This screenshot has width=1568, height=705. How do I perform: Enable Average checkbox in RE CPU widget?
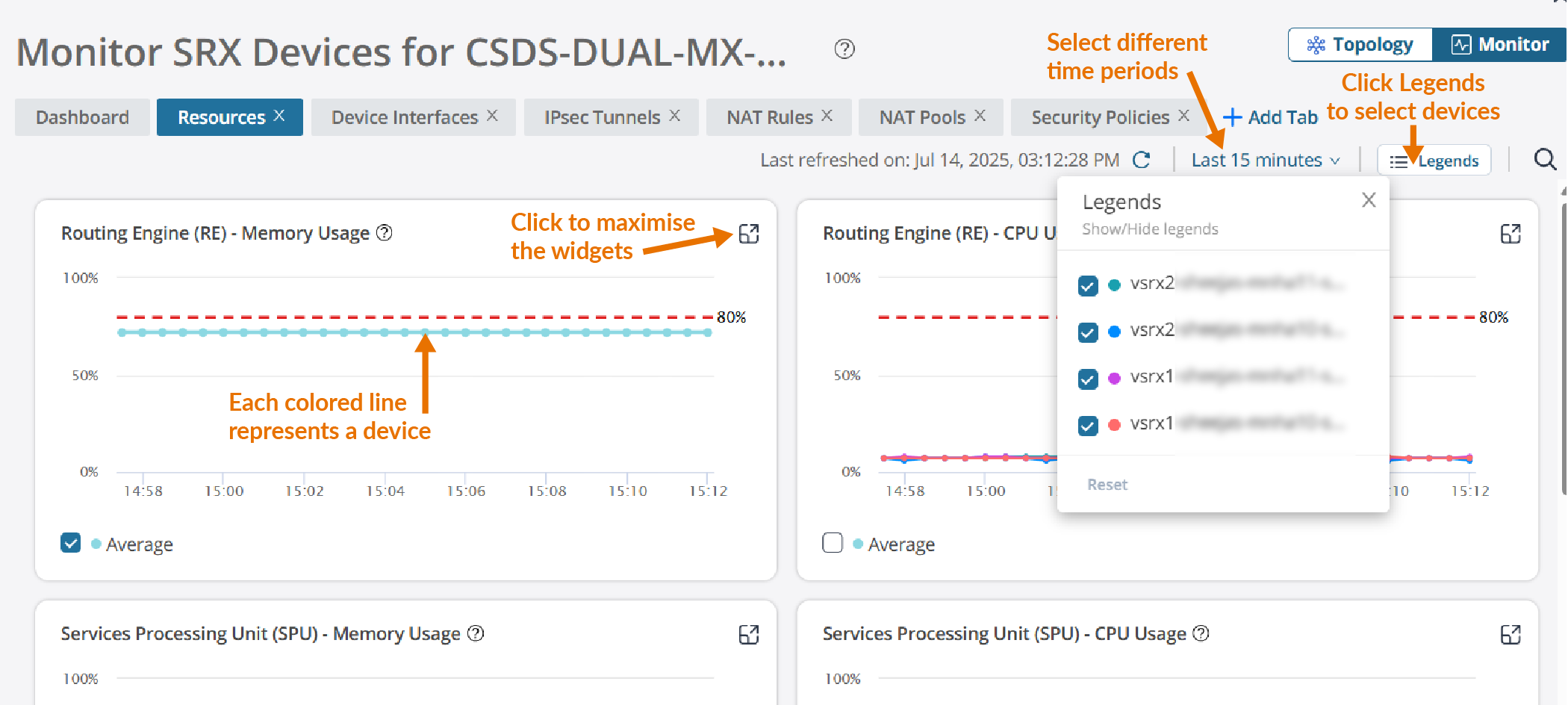pyautogui.click(x=833, y=543)
